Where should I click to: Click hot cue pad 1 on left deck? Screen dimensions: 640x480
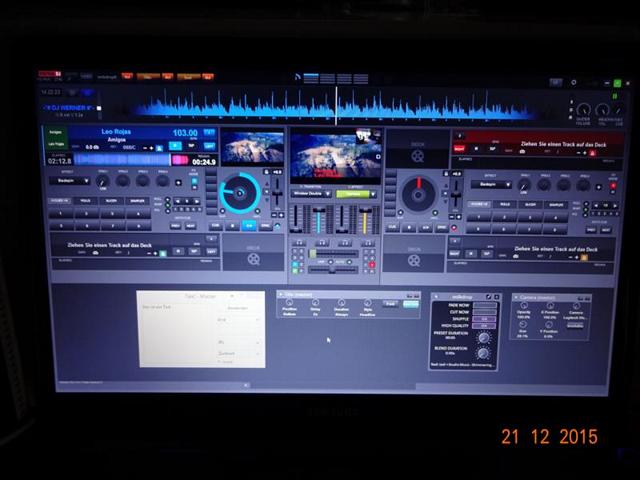click(61, 213)
